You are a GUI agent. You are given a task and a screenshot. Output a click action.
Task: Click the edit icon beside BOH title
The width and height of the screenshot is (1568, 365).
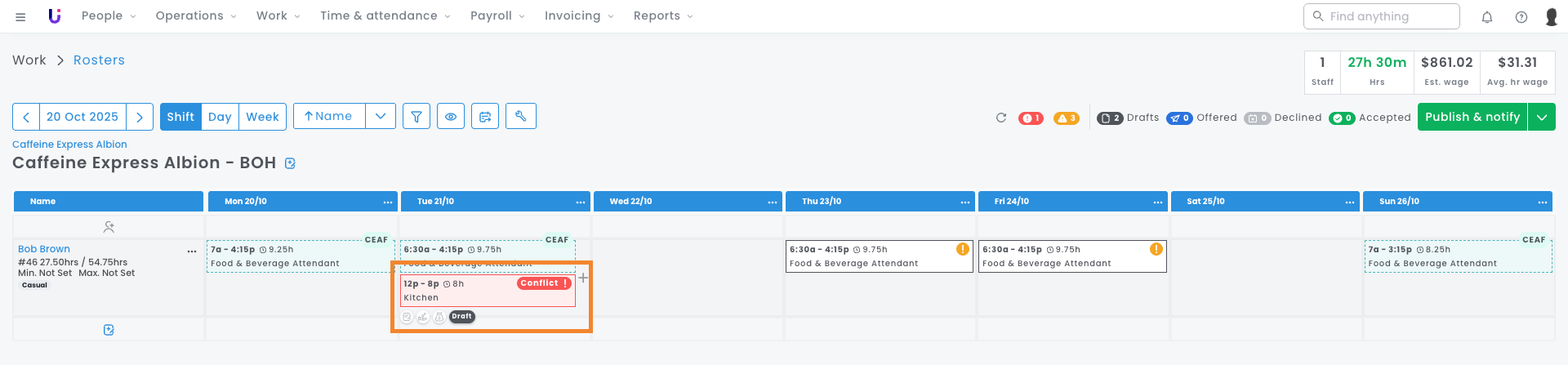[x=290, y=163]
